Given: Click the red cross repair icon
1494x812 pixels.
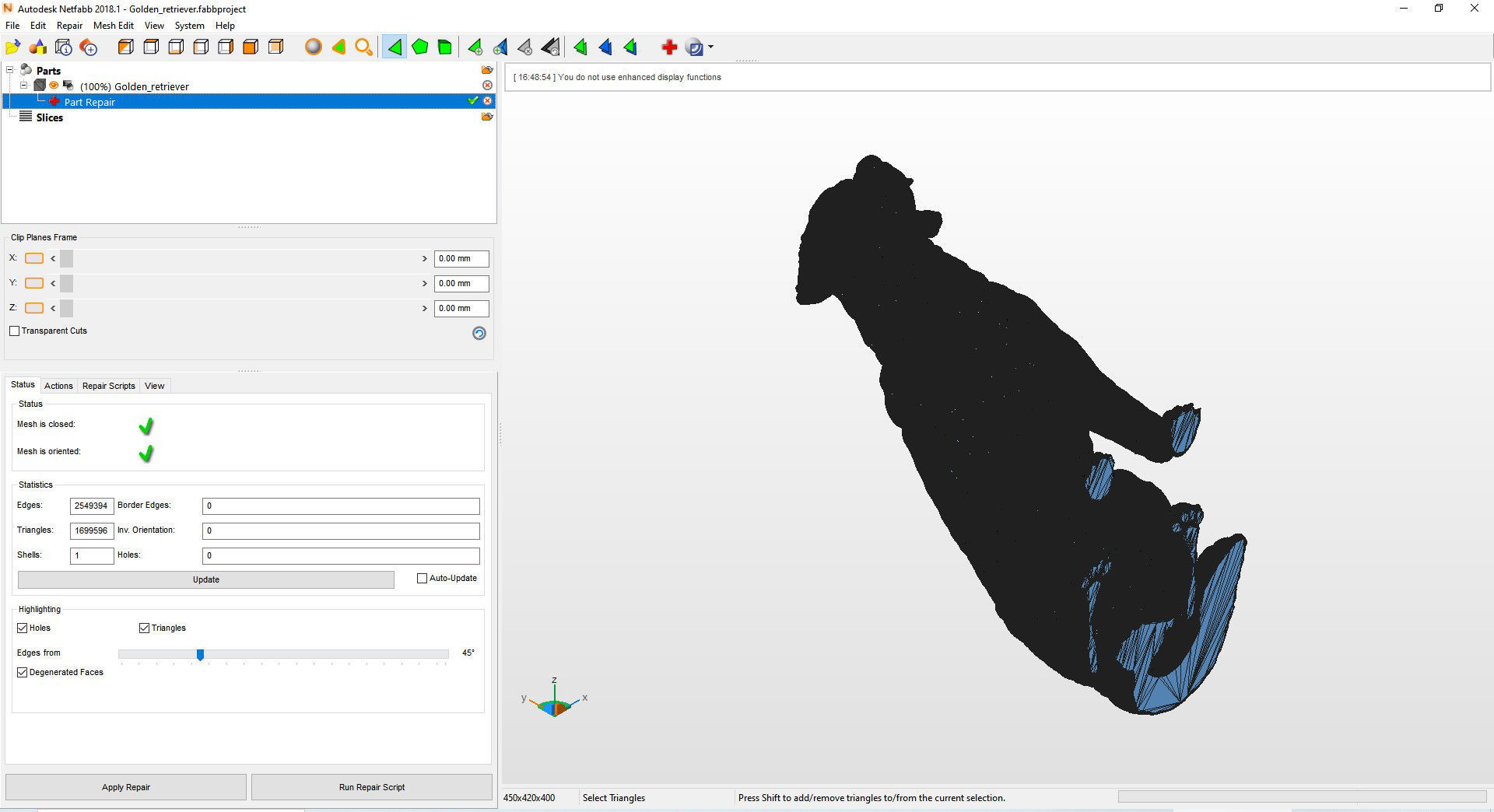Looking at the screenshot, I should (x=668, y=47).
